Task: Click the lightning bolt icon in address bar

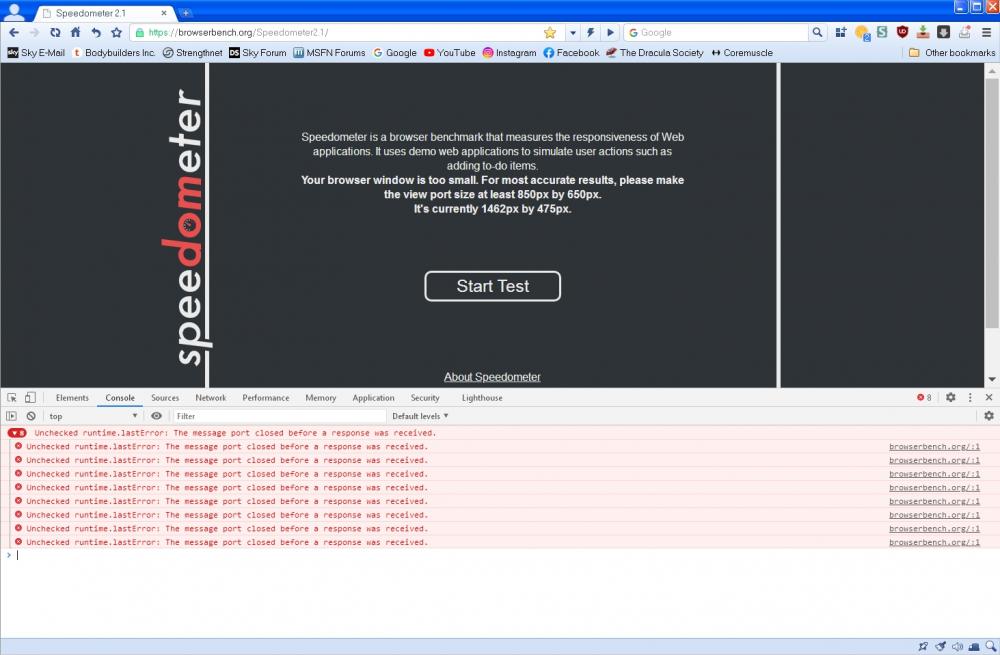Action: 591,33
